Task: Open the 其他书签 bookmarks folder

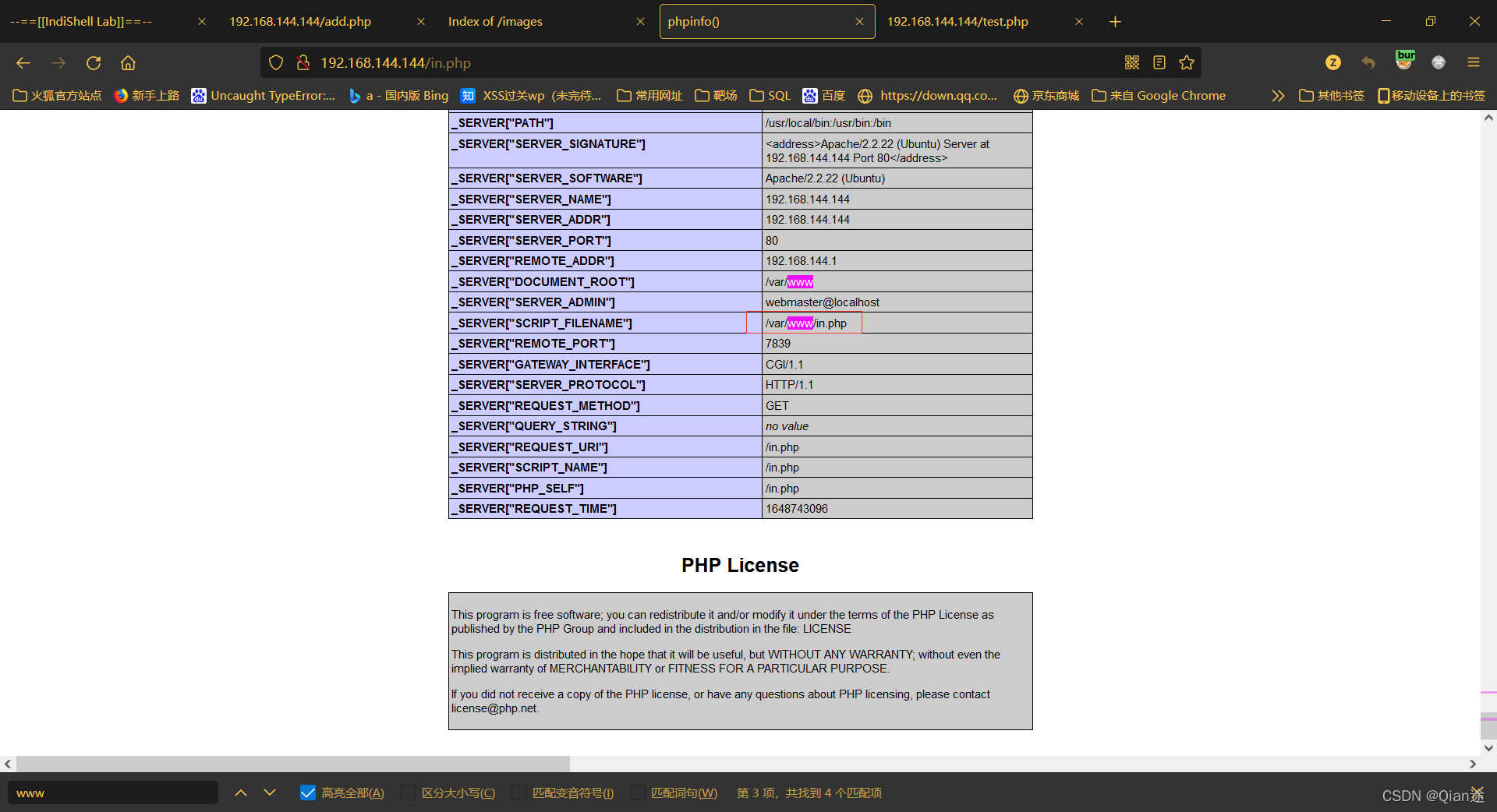Action: point(1332,96)
